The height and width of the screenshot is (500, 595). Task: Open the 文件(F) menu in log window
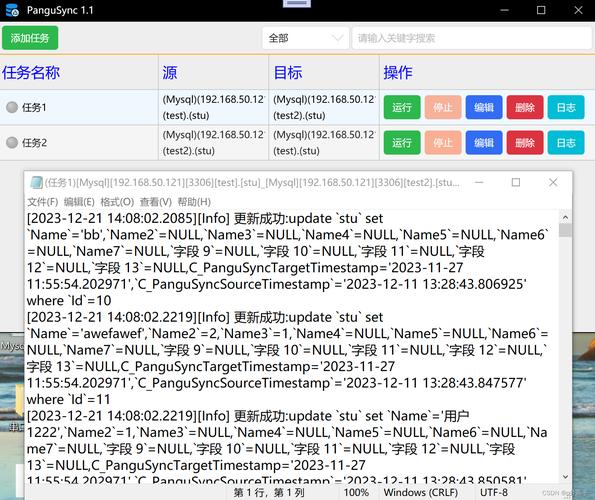42,202
